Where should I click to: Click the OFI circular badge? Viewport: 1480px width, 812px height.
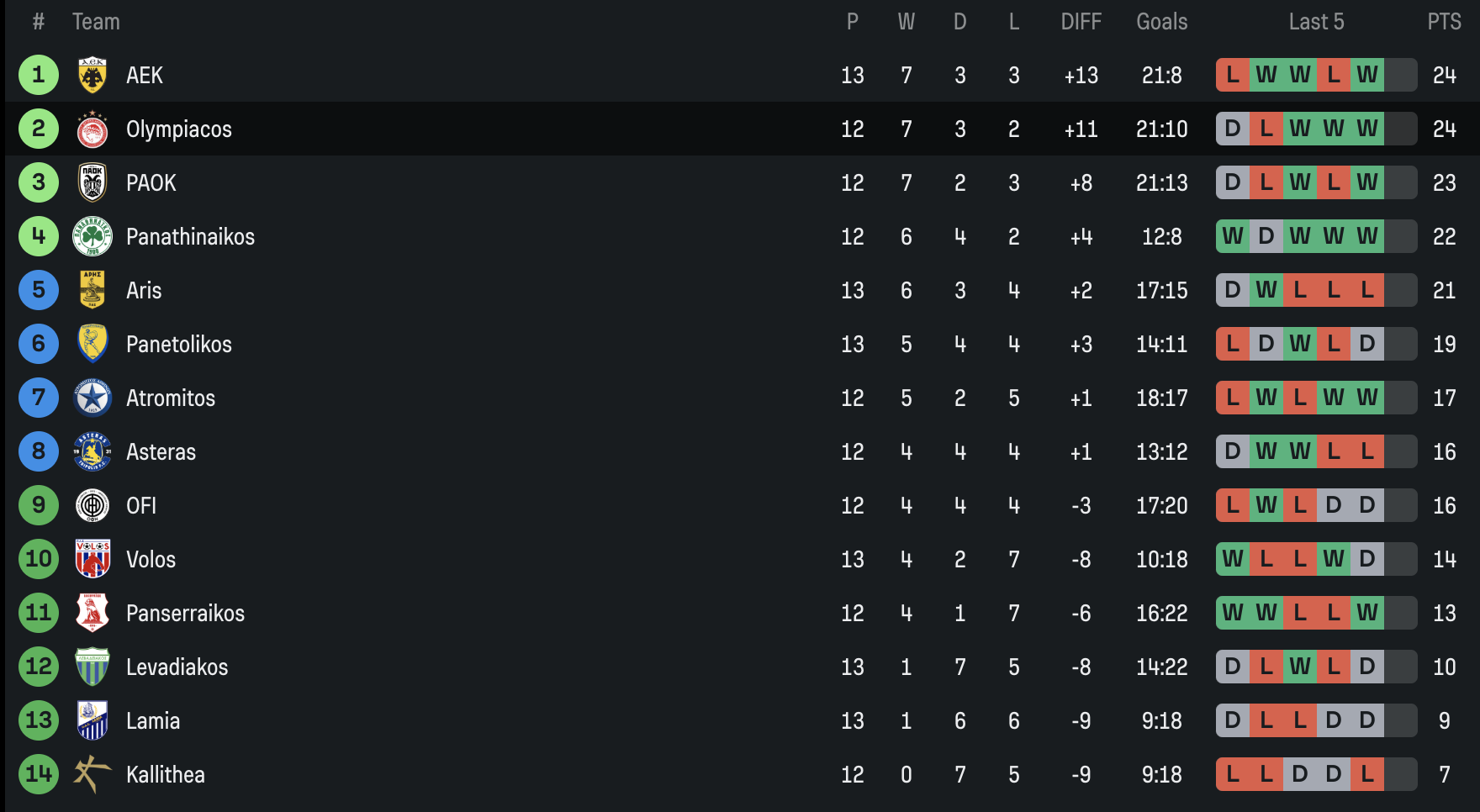[92, 505]
